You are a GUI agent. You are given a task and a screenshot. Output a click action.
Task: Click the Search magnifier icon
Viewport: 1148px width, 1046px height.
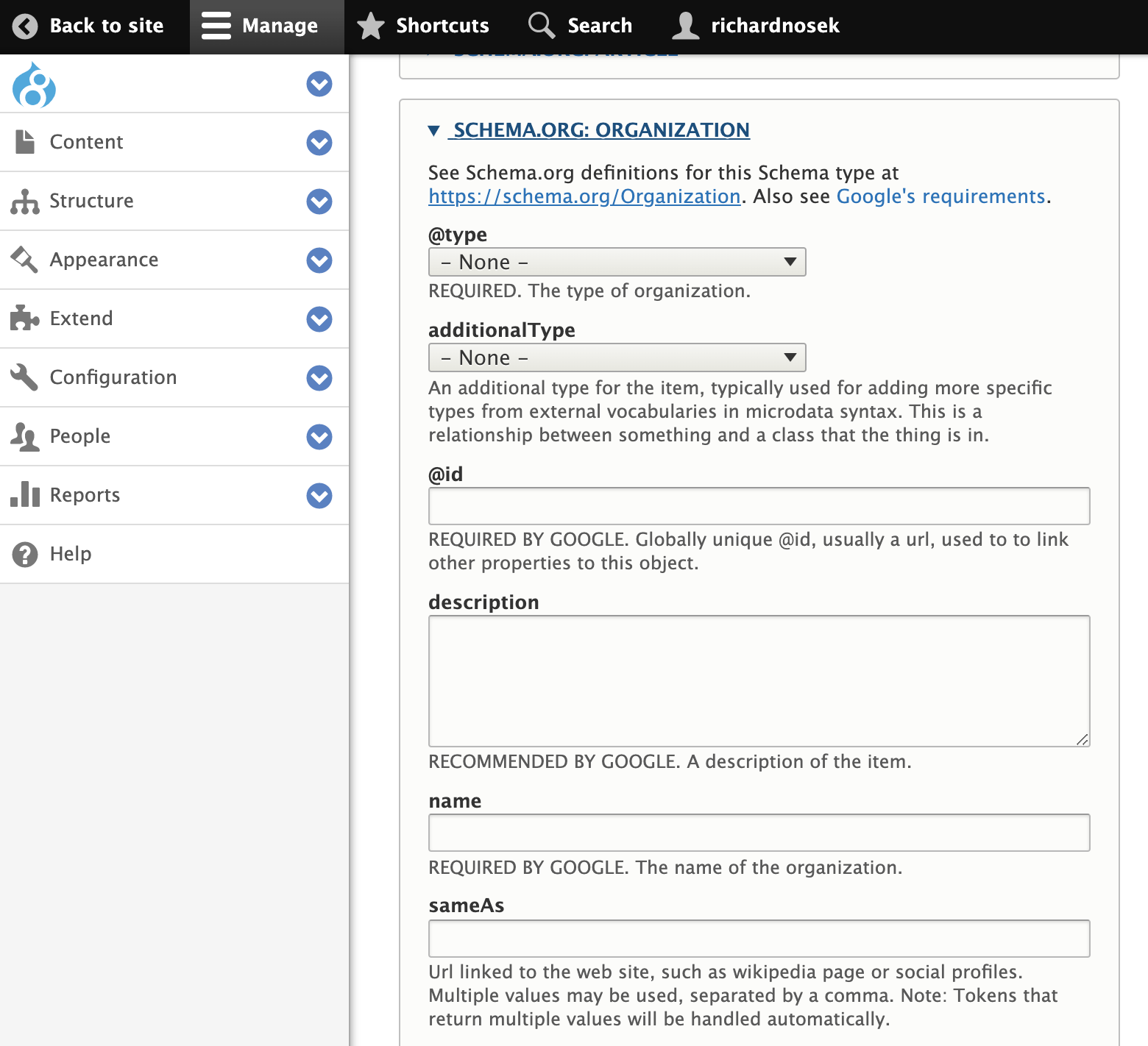(x=542, y=25)
